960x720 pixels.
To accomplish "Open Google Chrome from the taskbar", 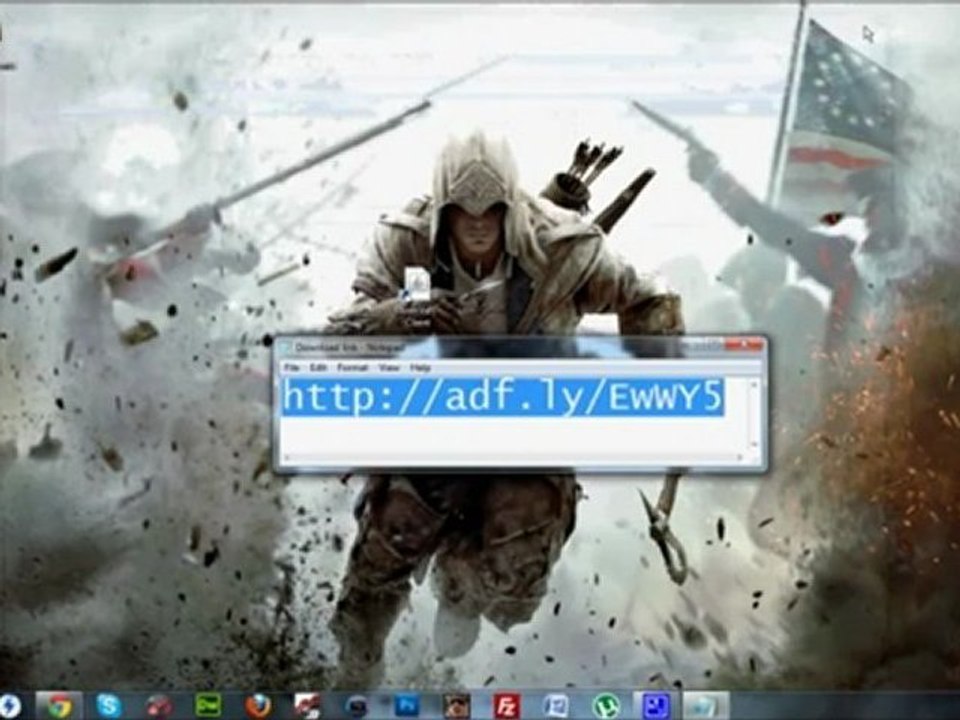I will click(59, 706).
